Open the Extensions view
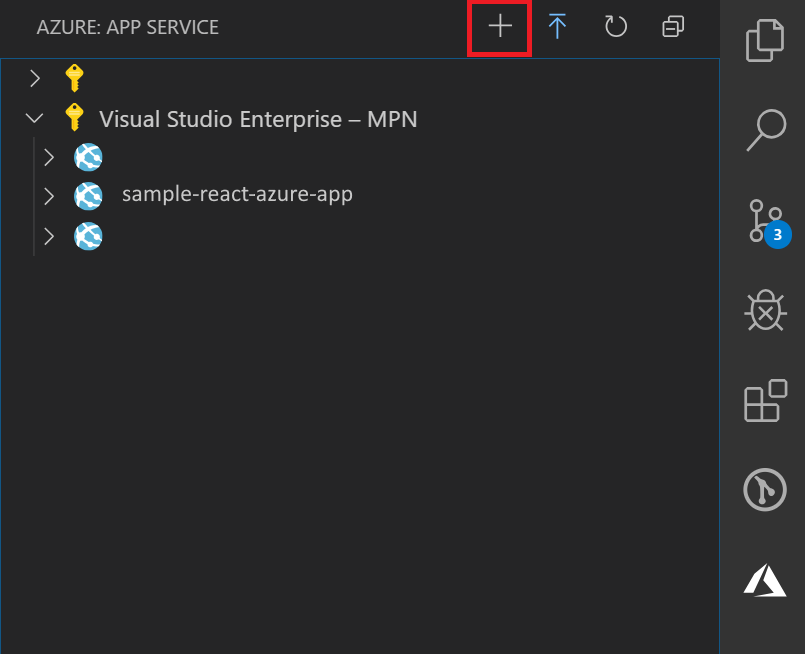 pyautogui.click(x=765, y=401)
